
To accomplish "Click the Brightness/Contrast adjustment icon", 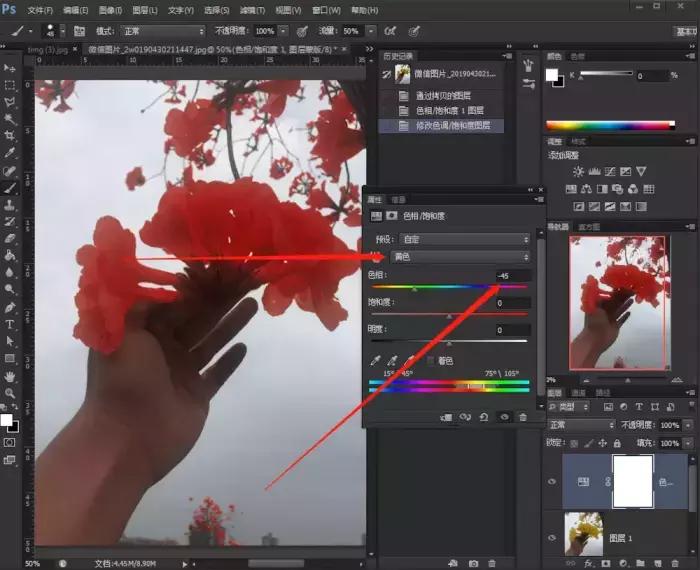I will click(578, 171).
